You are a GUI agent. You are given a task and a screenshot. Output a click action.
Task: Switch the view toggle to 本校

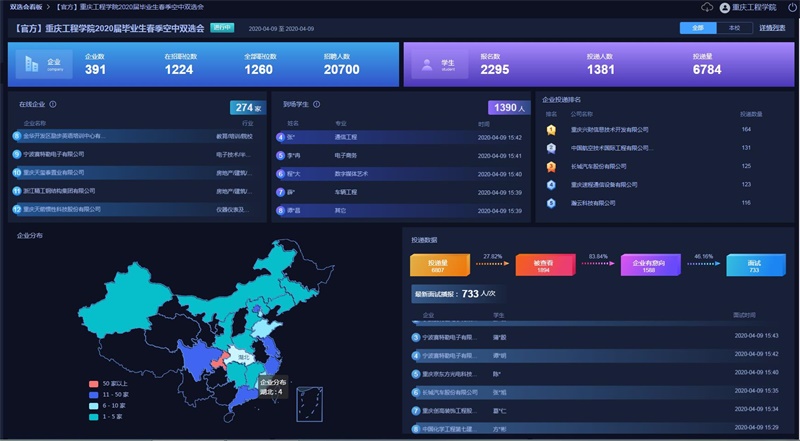[x=734, y=28]
